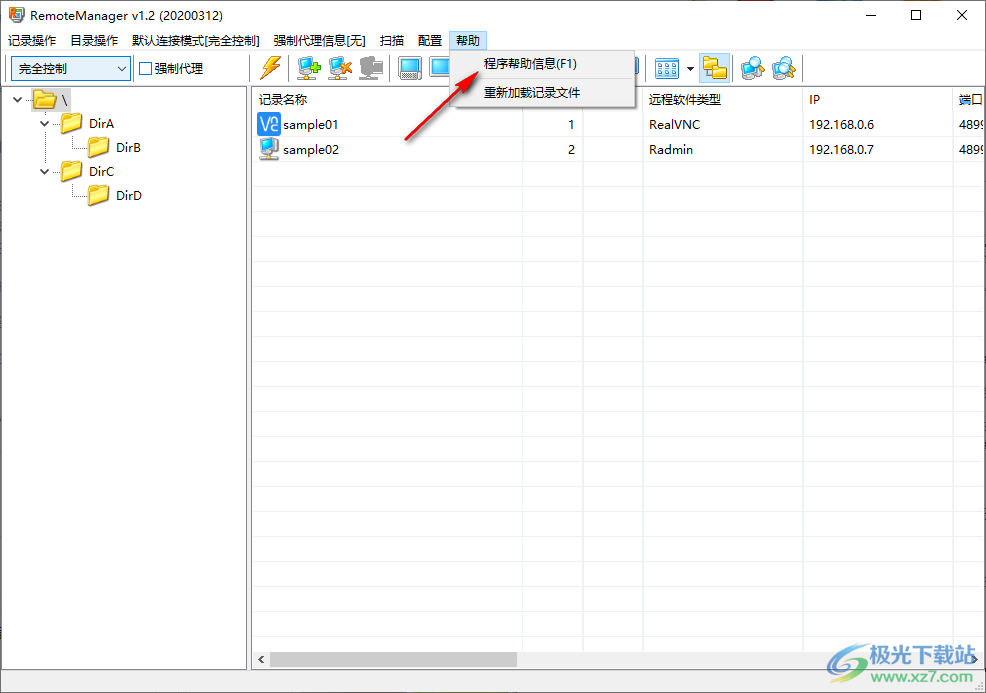Click the grayed-out computer icon in toolbar
This screenshot has width=986, height=693.
371,68
